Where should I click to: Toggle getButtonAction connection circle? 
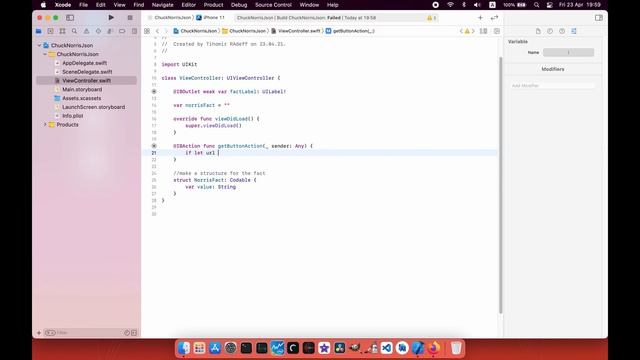pyautogui.click(x=154, y=146)
